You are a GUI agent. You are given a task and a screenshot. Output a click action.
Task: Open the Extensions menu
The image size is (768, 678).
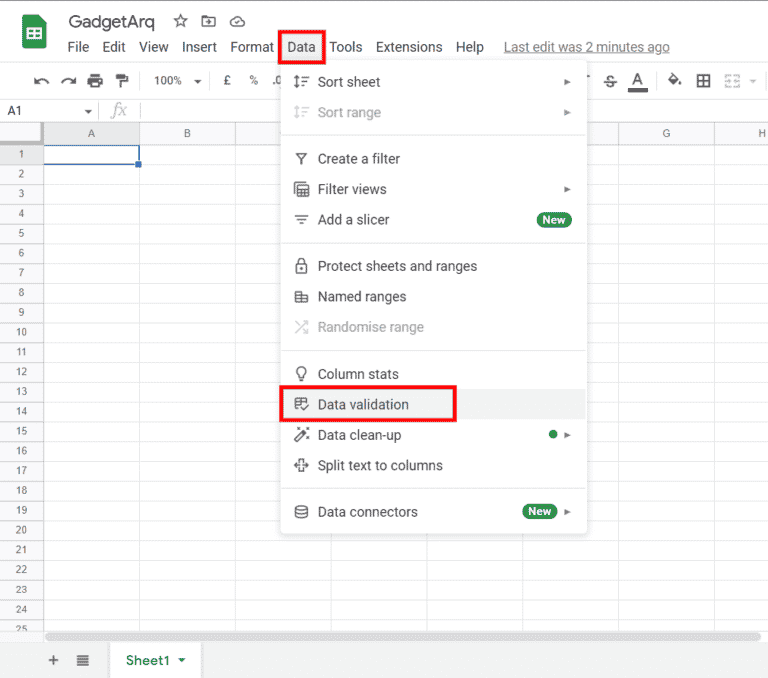click(x=409, y=47)
